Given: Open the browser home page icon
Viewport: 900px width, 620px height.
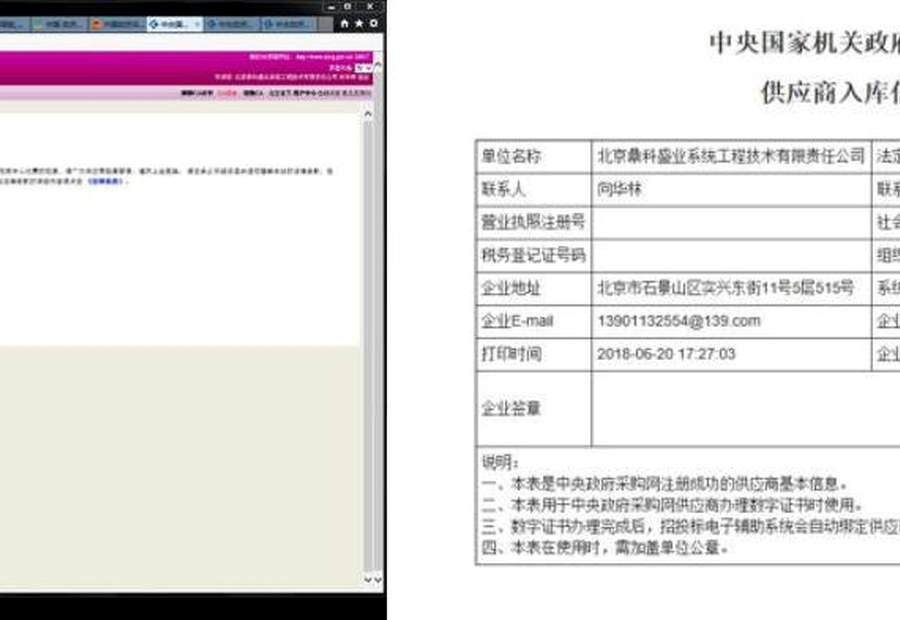Looking at the screenshot, I should tap(344, 24).
